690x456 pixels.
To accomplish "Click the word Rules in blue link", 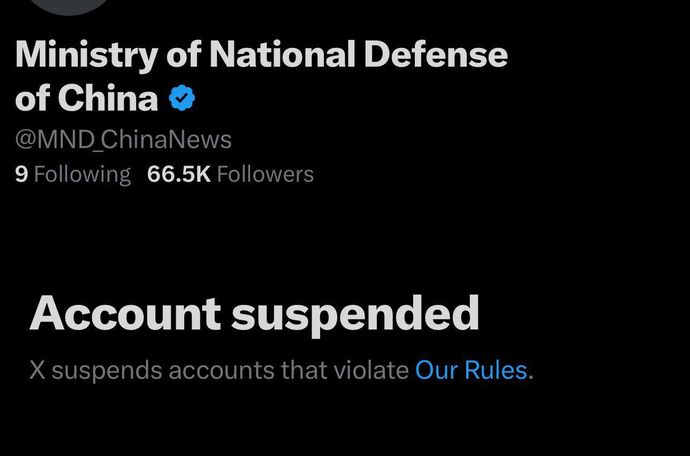I will [498, 370].
